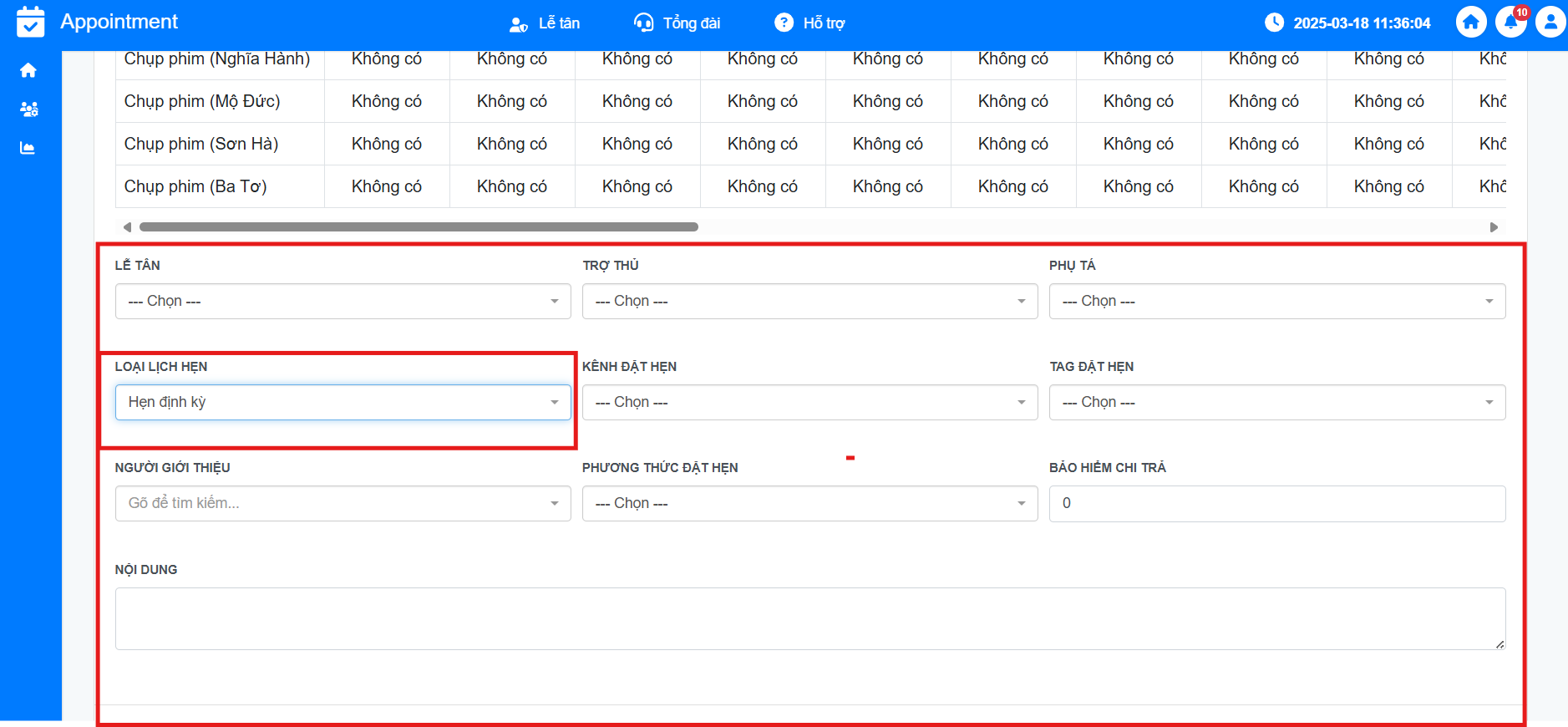Click the Appointment calendar logo icon

(x=31, y=23)
